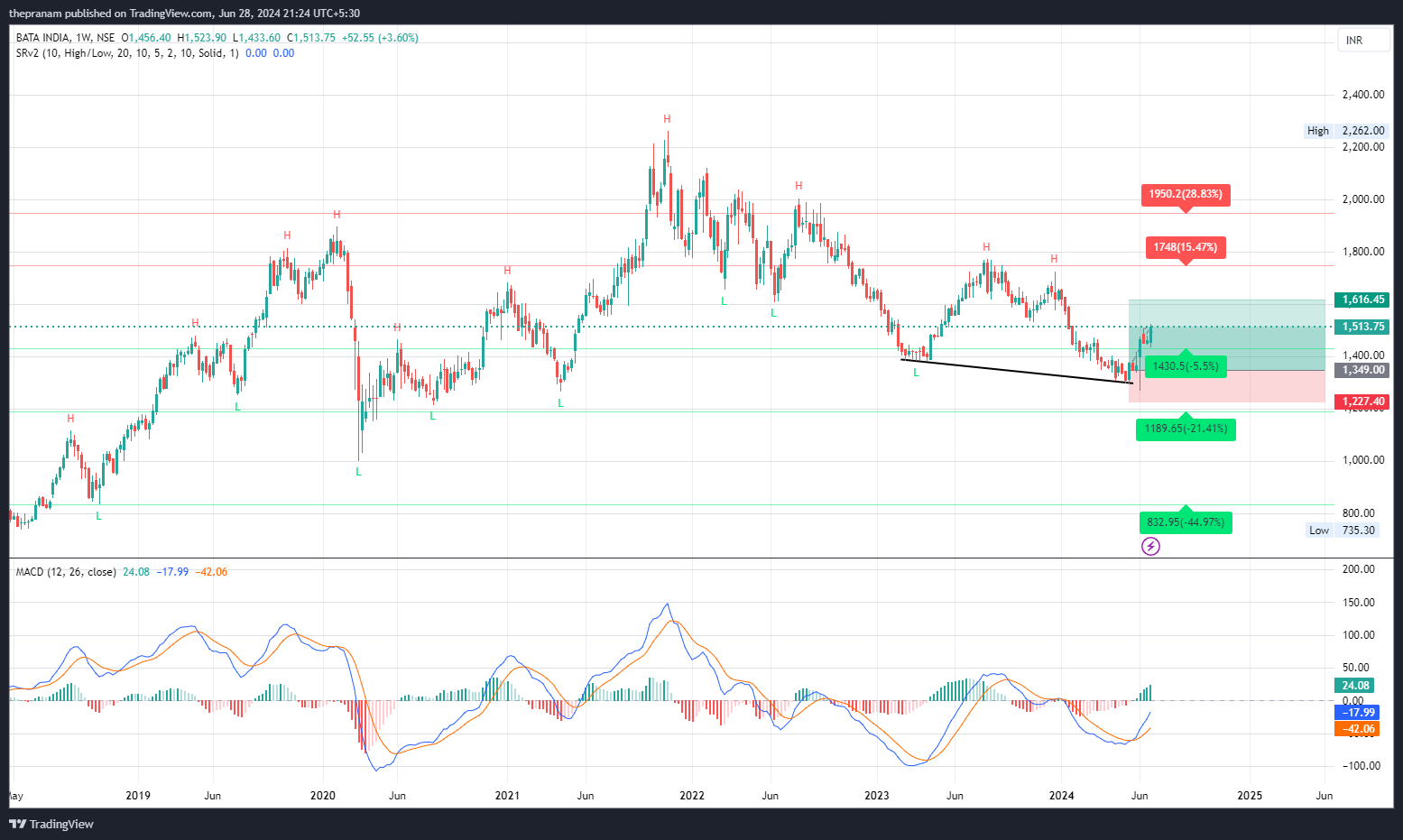Select the red stop-loss zone of long position
Image resolution: width=1403 pixels, height=840 pixels.
click(1227, 386)
